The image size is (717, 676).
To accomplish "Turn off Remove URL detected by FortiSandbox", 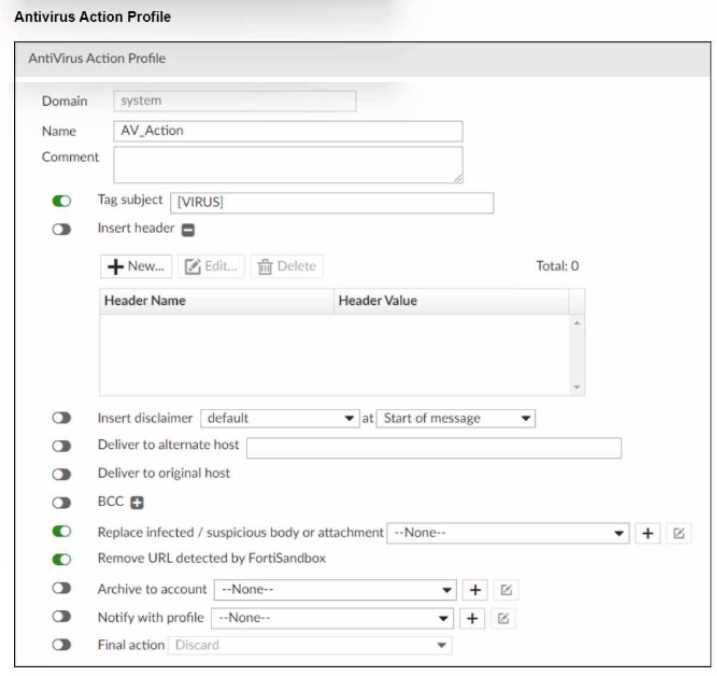I will [x=62, y=559].
